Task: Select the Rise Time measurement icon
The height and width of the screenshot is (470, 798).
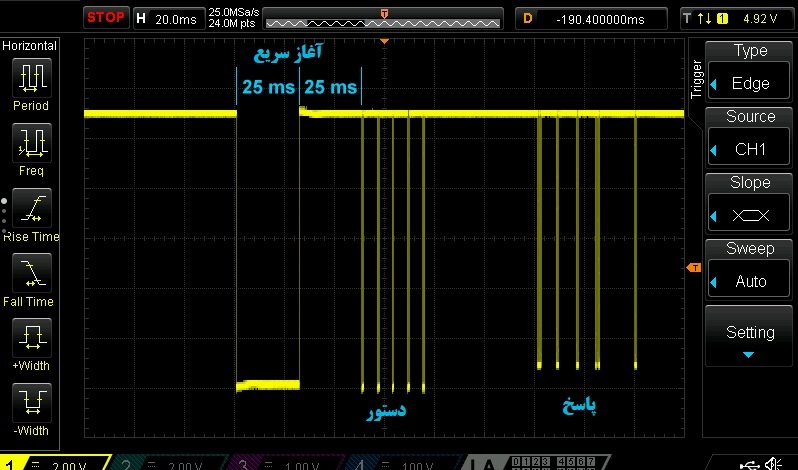Action: pos(32,209)
